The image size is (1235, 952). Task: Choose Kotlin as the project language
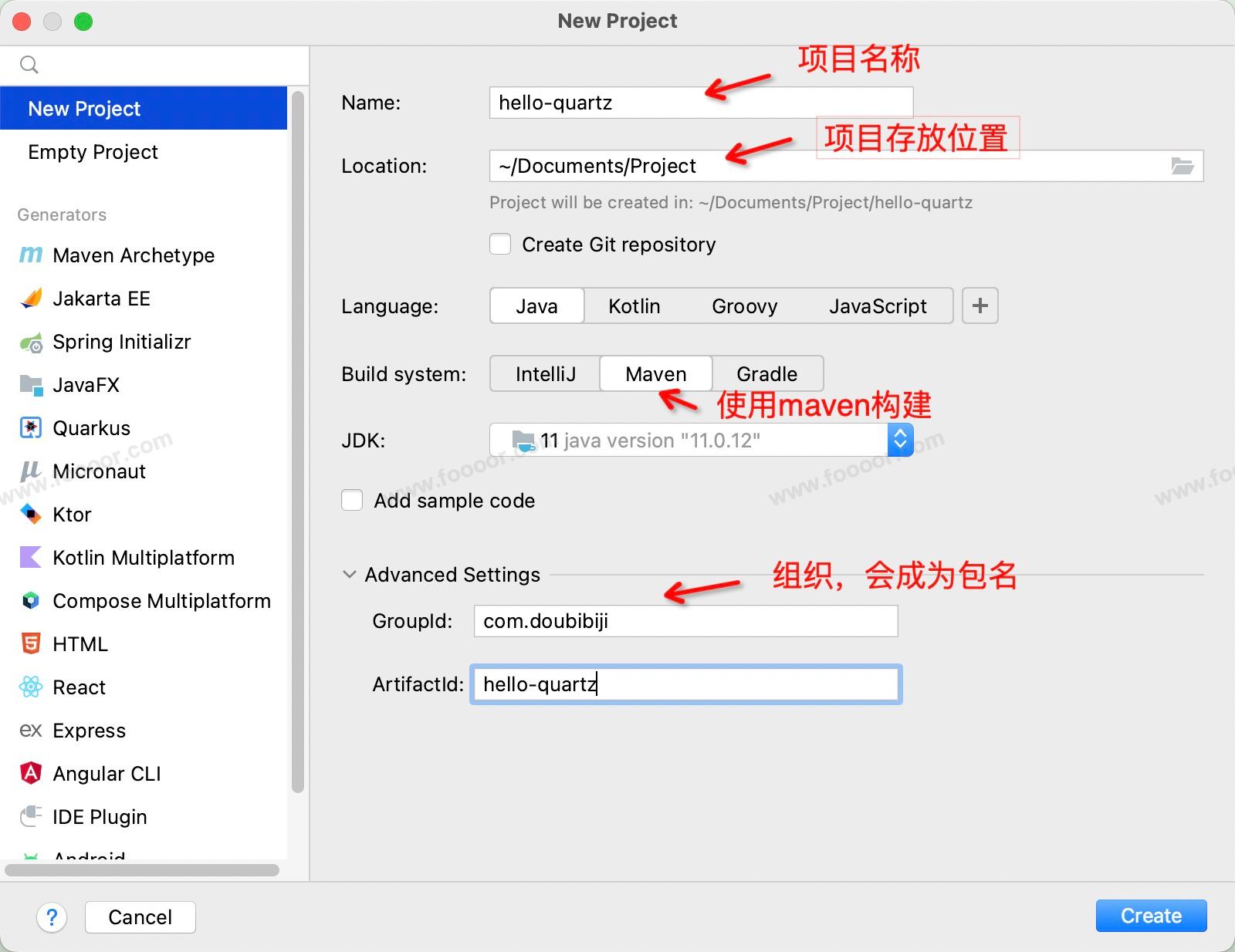[634, 306]
